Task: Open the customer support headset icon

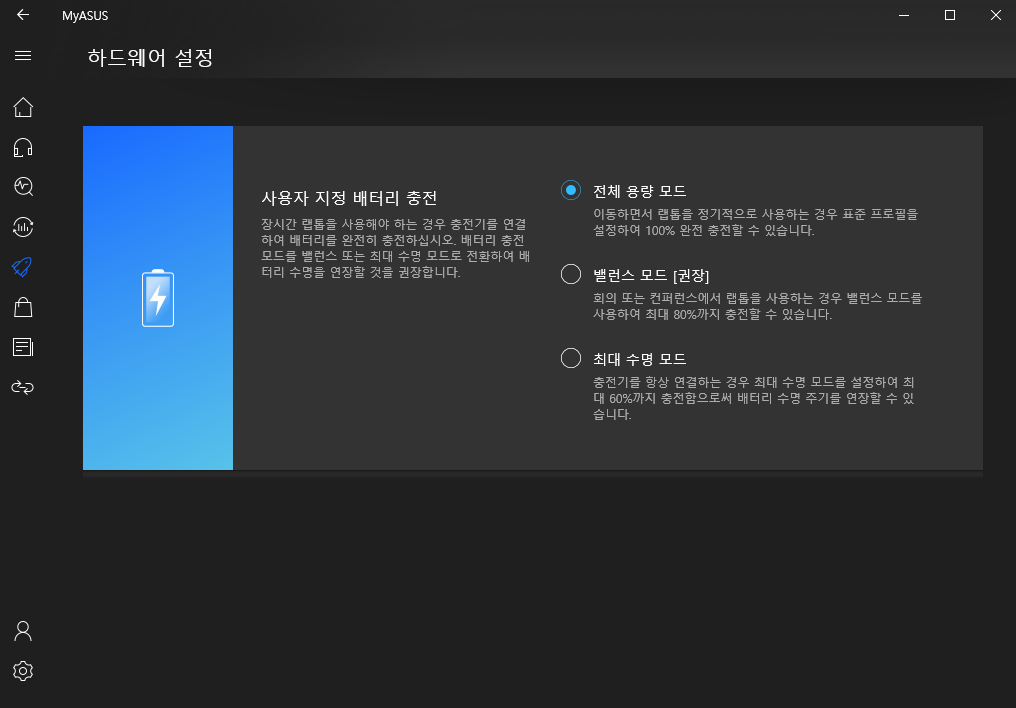Action: pyautogui.click(x=23, y=148)
